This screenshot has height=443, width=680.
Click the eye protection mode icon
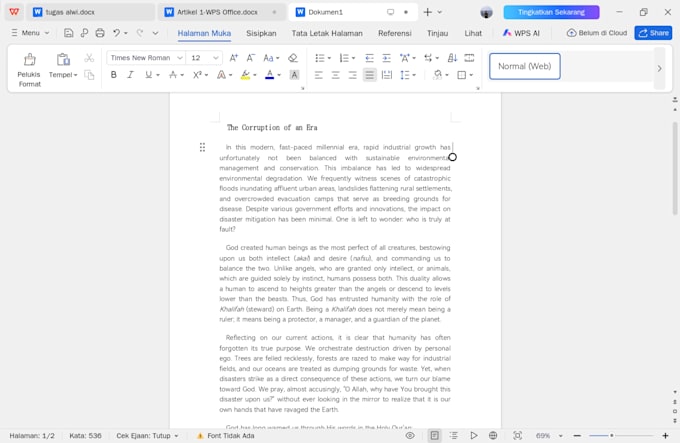point(410,436)
